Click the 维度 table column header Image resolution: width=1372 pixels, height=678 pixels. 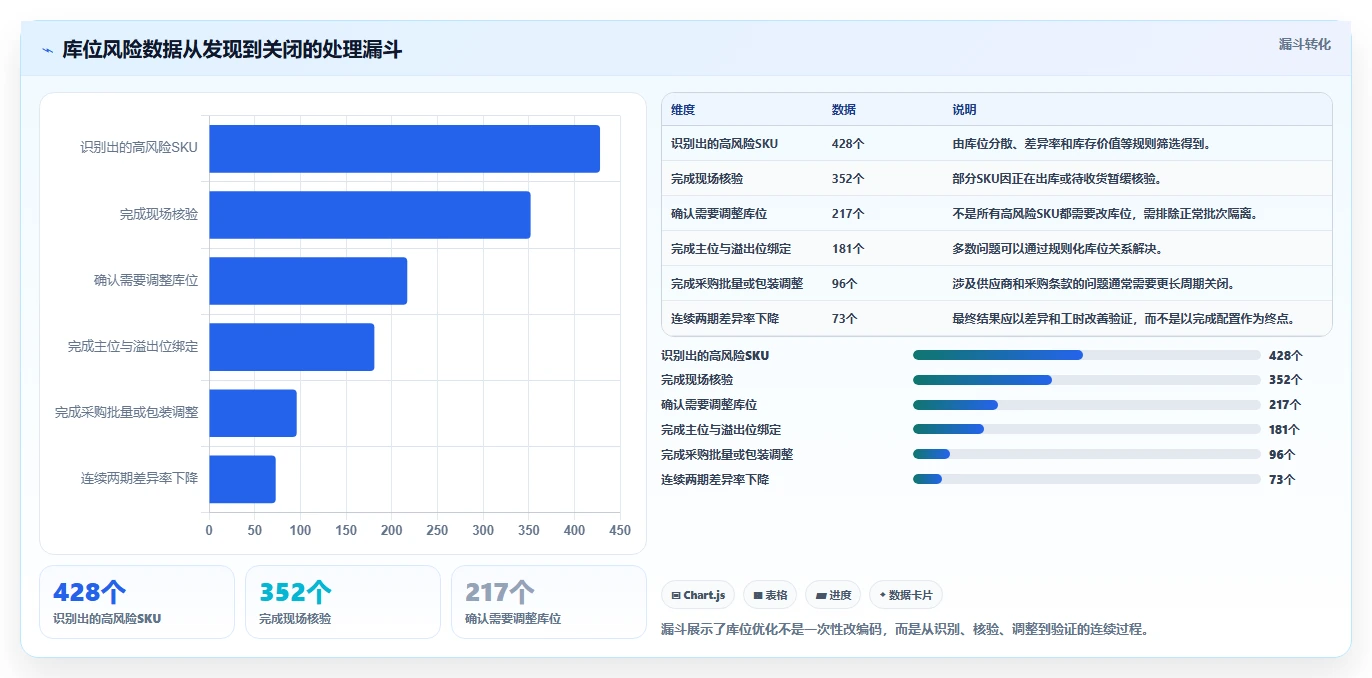pos(683,110)
